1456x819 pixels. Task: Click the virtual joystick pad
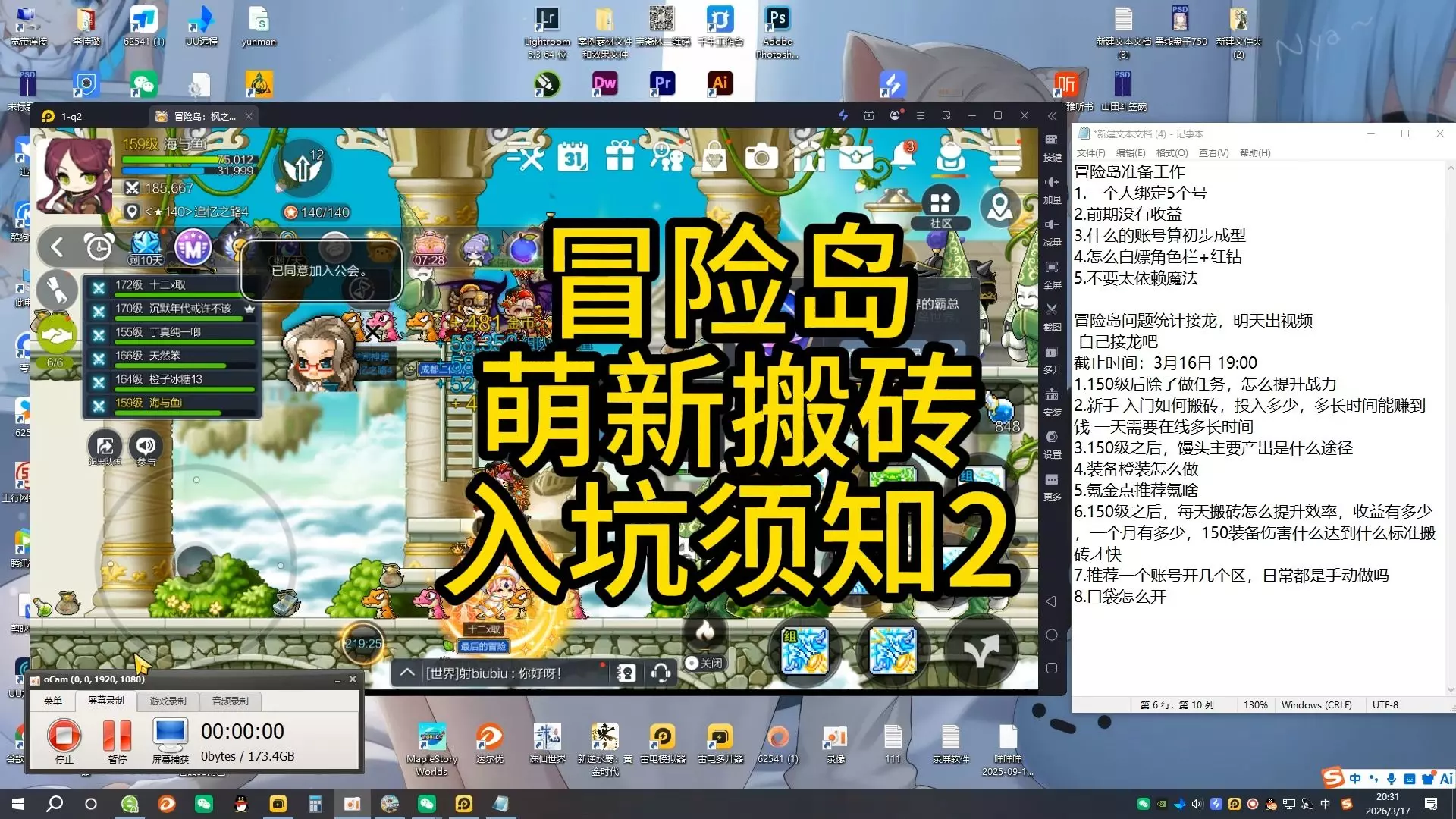(196, 563)
